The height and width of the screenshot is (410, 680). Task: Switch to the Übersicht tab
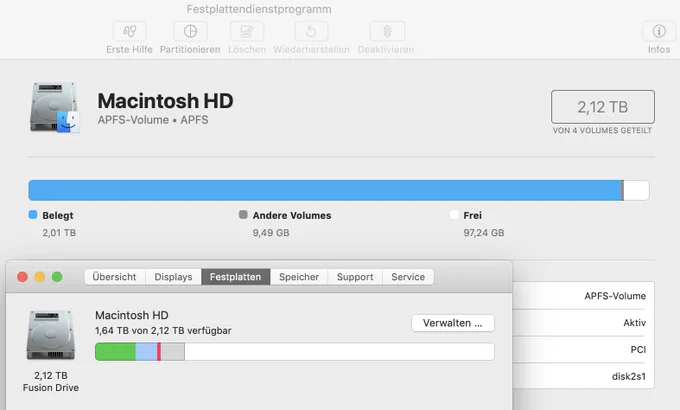[x=115, y=277]
